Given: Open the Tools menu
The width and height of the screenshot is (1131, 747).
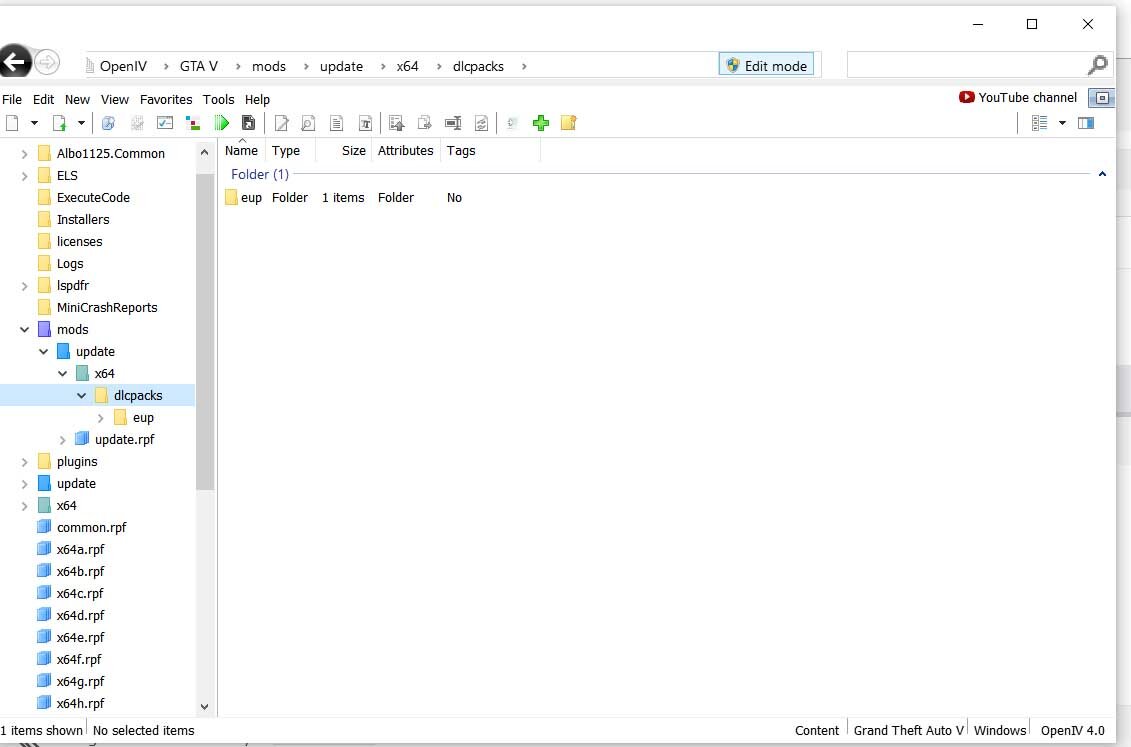Looking at the screenshot, I should point(218,100).
